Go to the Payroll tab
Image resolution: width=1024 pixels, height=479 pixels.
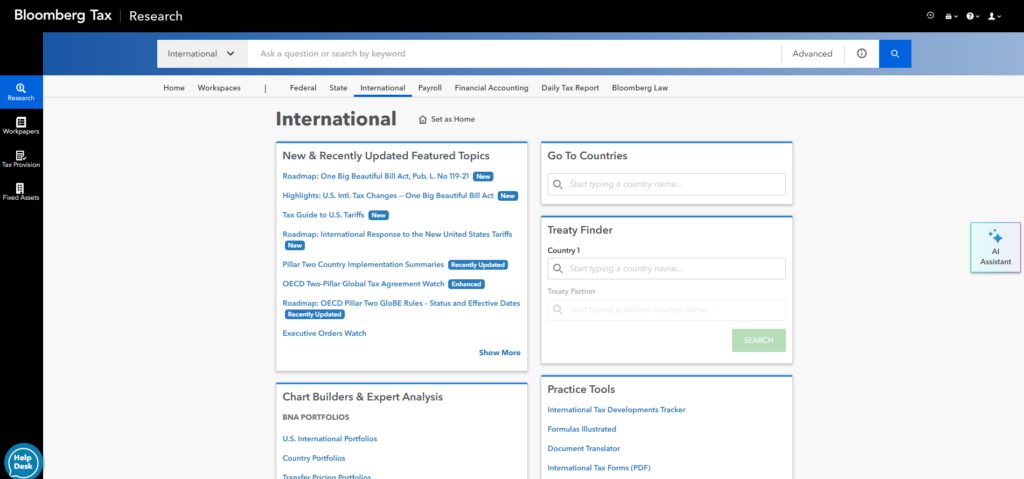(x=430, y=88)
